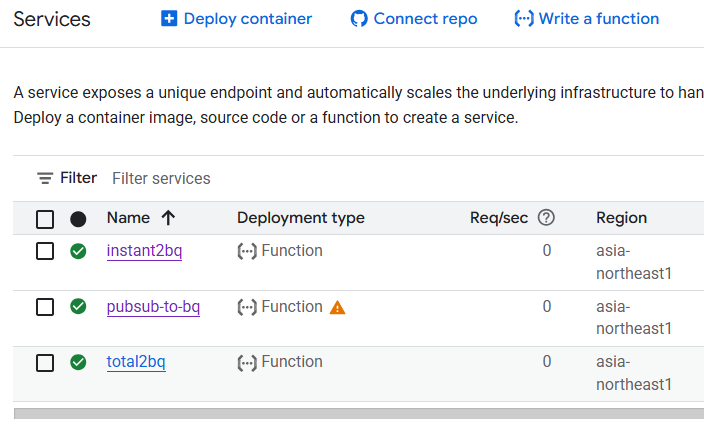Click the orange warning triangle on pubsub-to-bq
This screenshot has height=426, width=704.
point(337,307)
